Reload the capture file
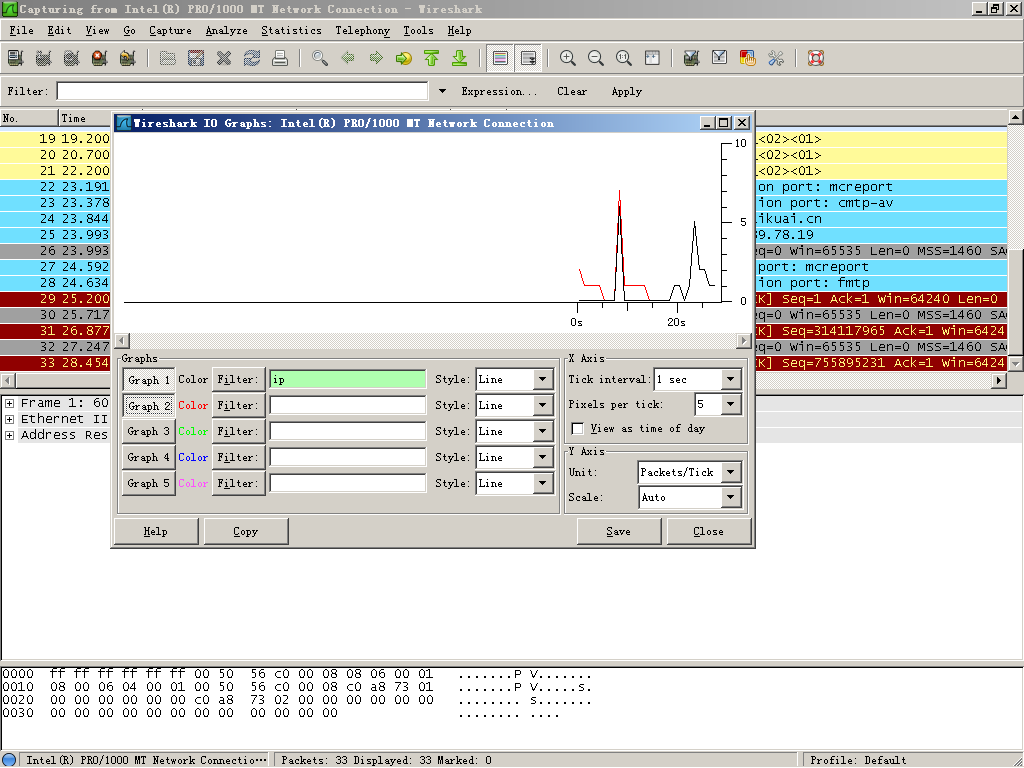The image size is (1024, 768). (252, 58)
